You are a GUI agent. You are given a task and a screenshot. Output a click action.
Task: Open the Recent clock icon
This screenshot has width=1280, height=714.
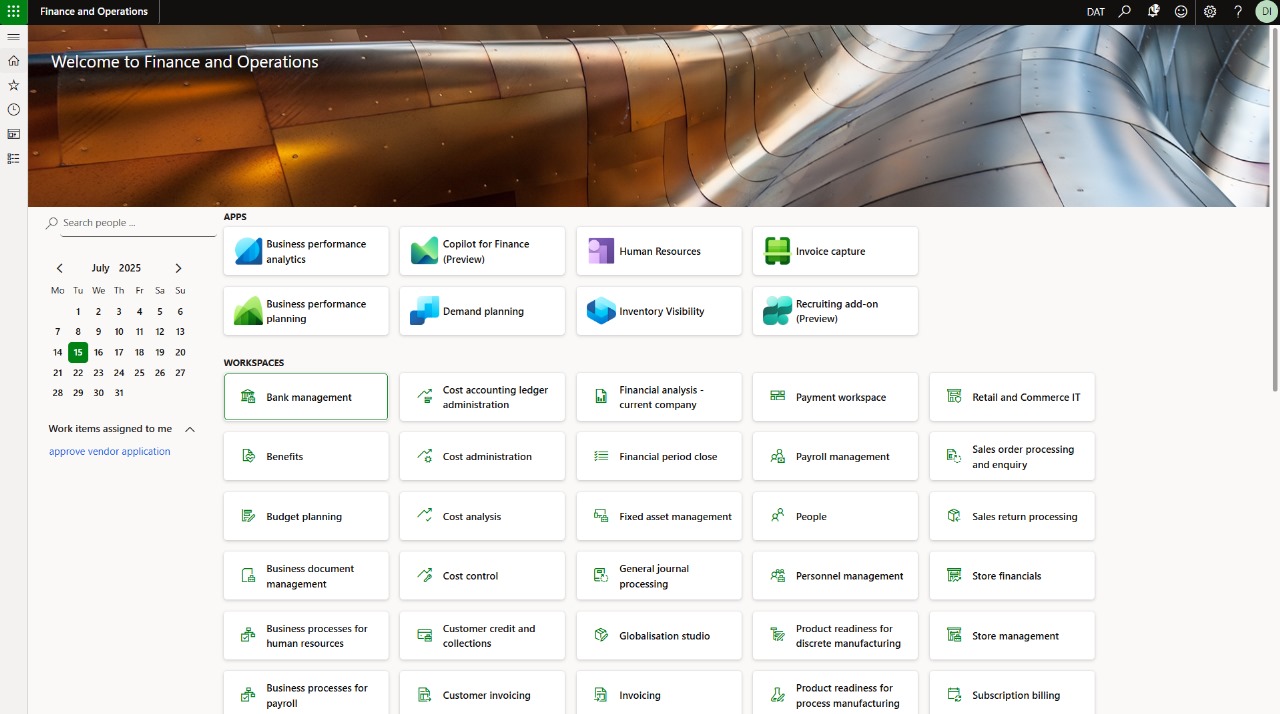tap(13, 110)
